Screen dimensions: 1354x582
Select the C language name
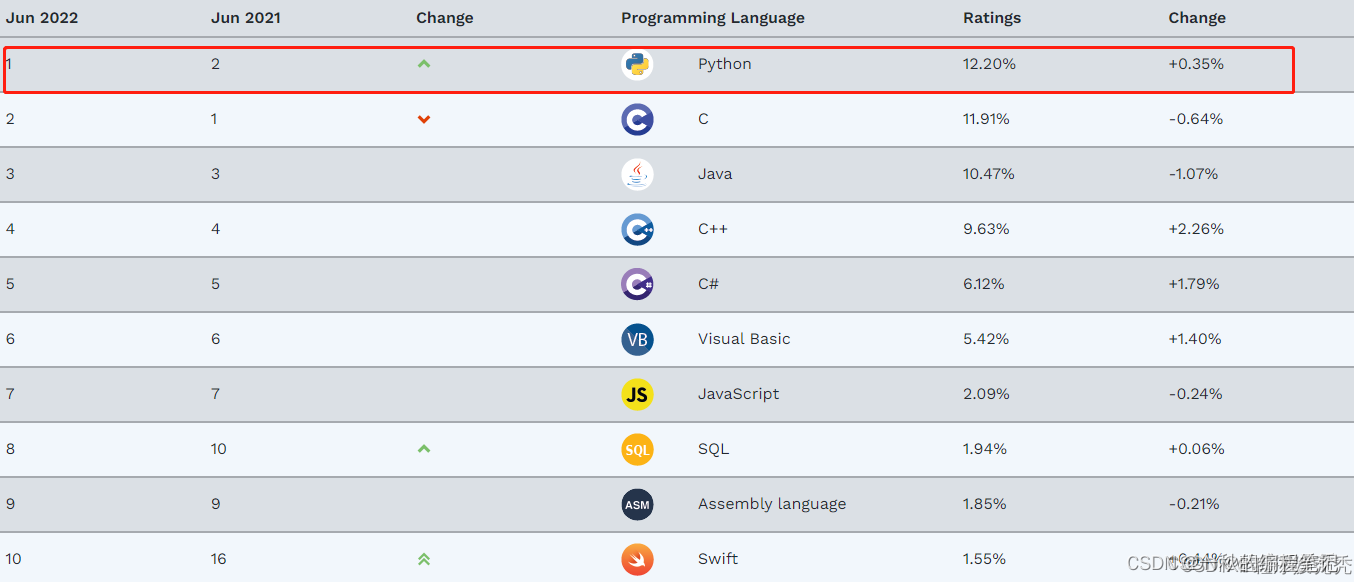[704, 119]
